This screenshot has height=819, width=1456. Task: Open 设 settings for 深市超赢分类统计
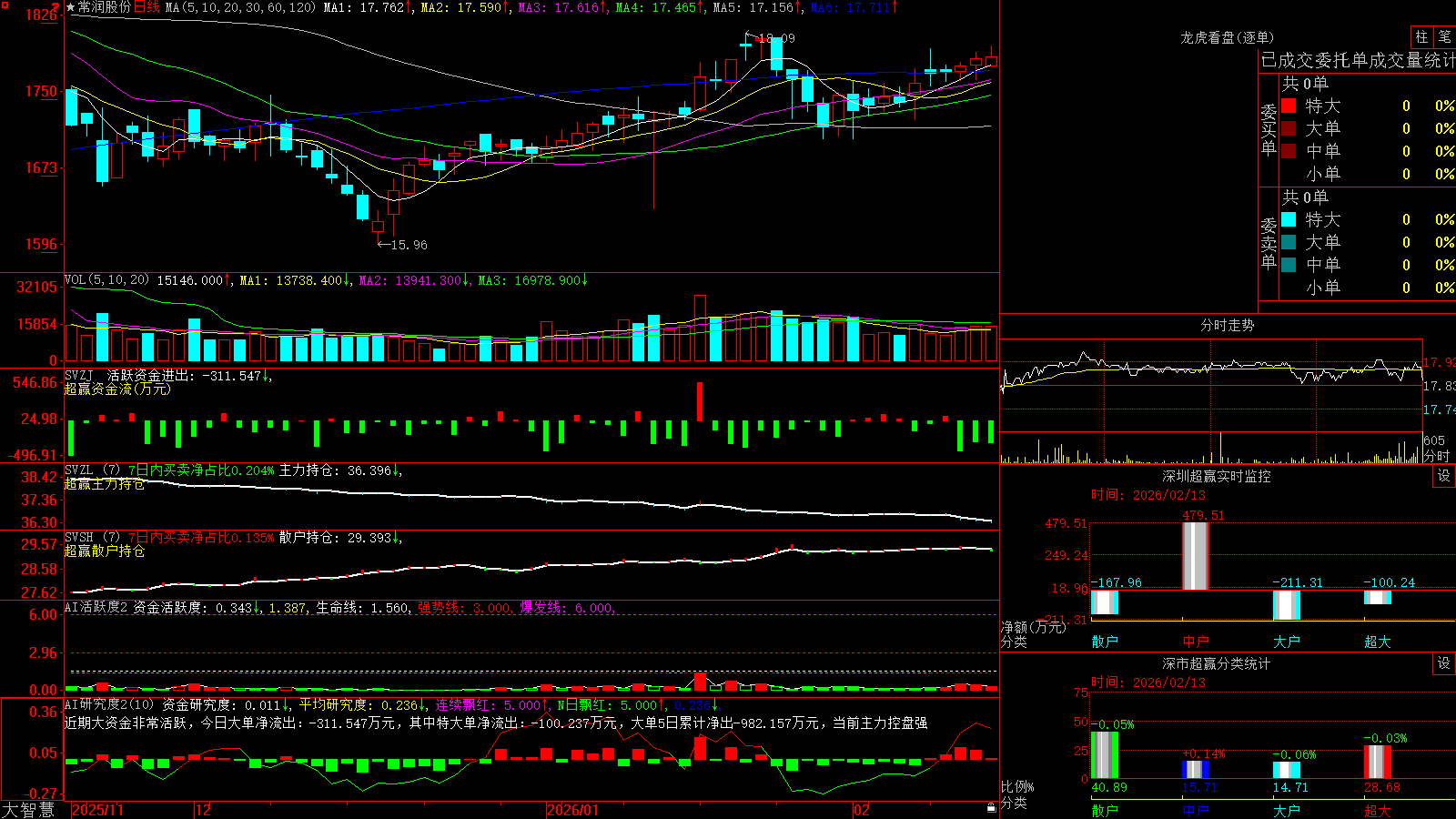click(1444, 663)
